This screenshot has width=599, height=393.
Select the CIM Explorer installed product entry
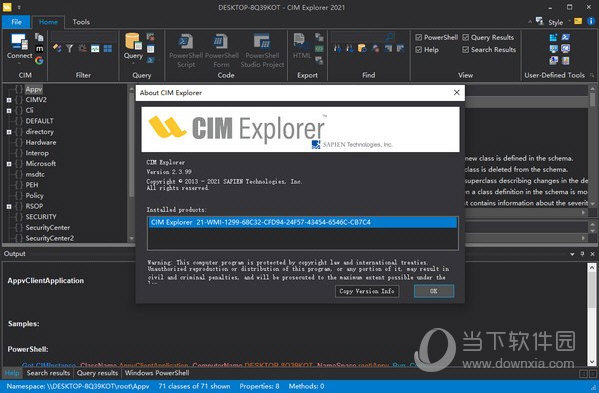(x=303, y=222)
